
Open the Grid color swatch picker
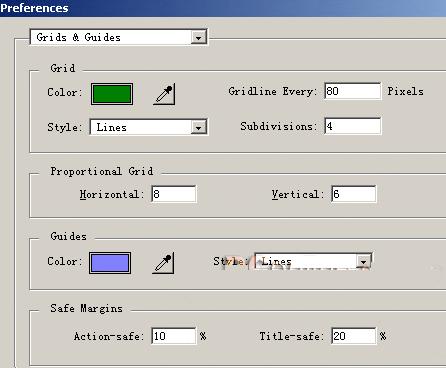tap(112, 94)
